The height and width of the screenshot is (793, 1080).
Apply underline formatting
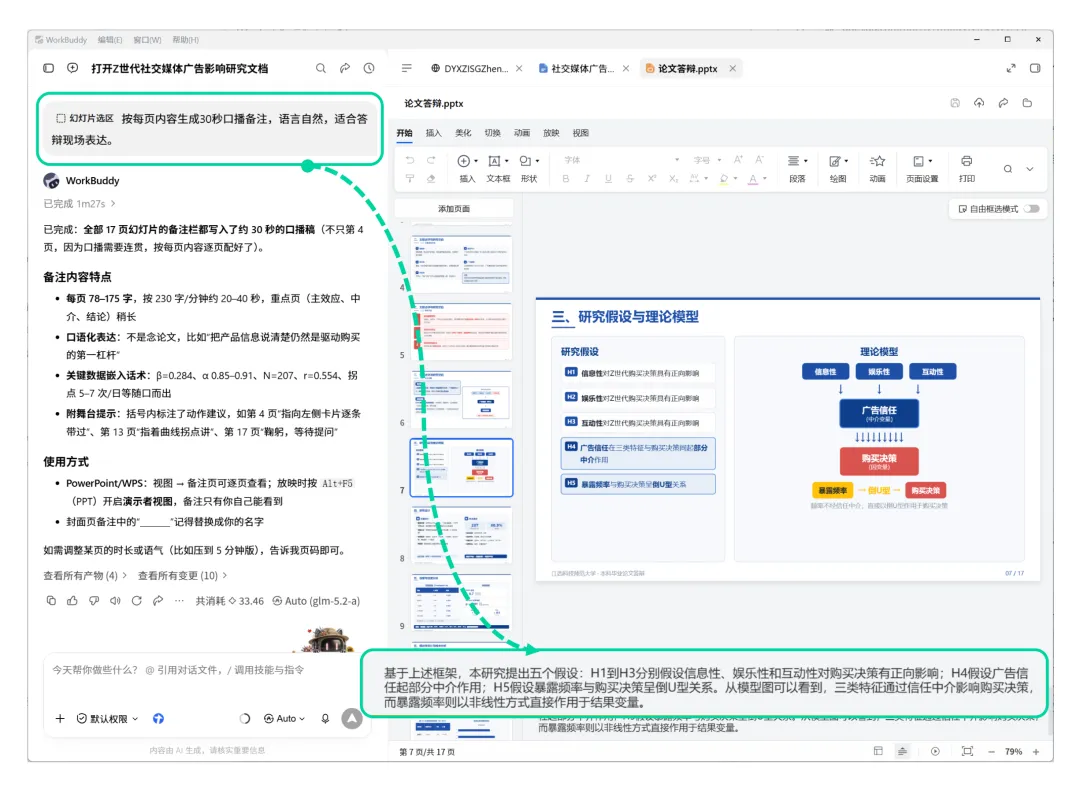pos(608,178)
